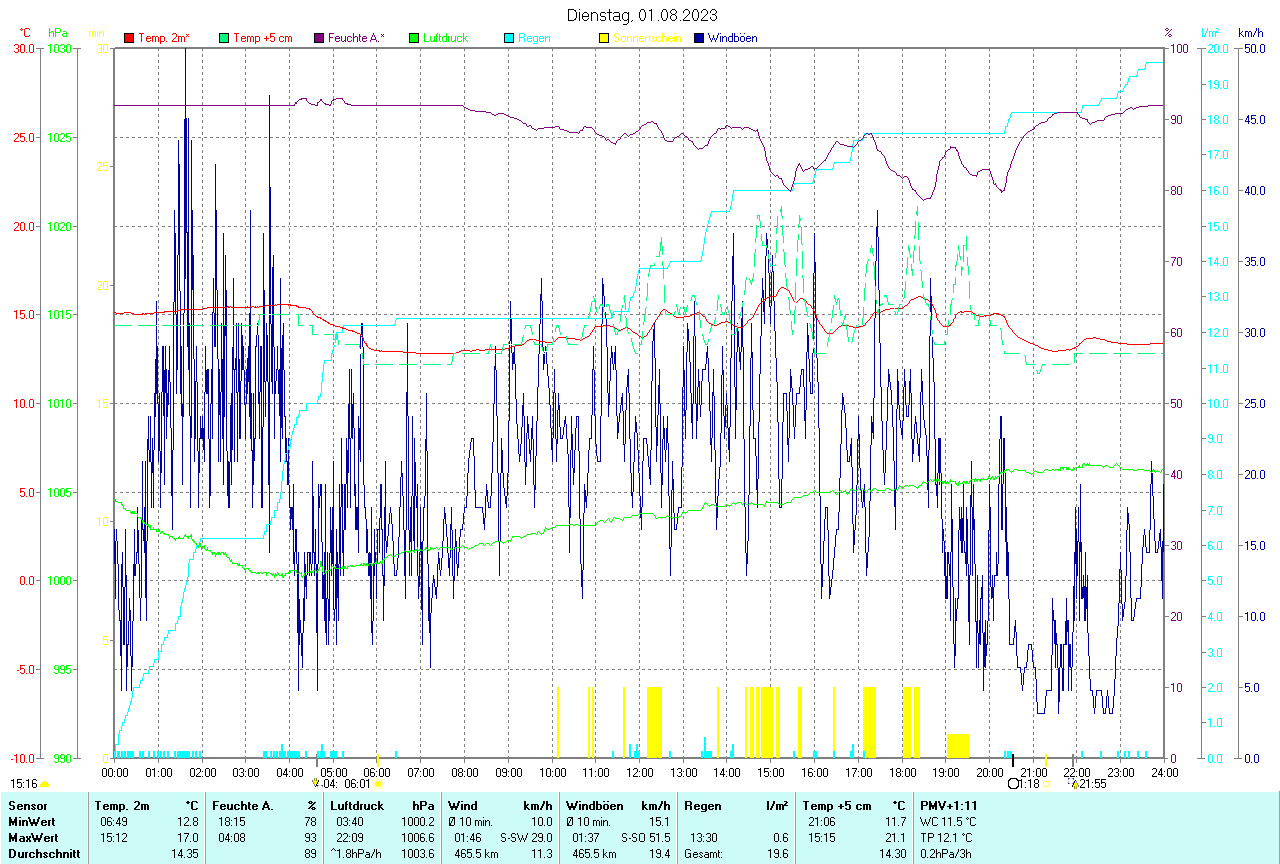1280x864 pixels.
Task: Click the chart title Dienstag, 01.08.2023
Action: 641,15
